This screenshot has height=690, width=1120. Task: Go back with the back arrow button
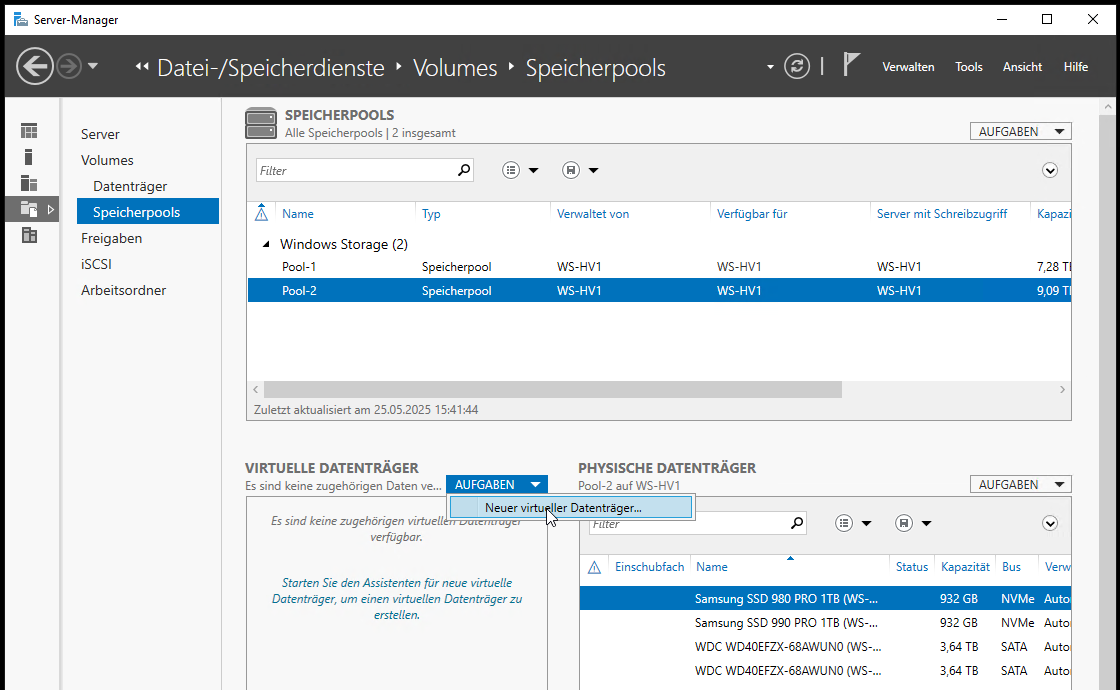pyautogui.click(x=34, y=66)
